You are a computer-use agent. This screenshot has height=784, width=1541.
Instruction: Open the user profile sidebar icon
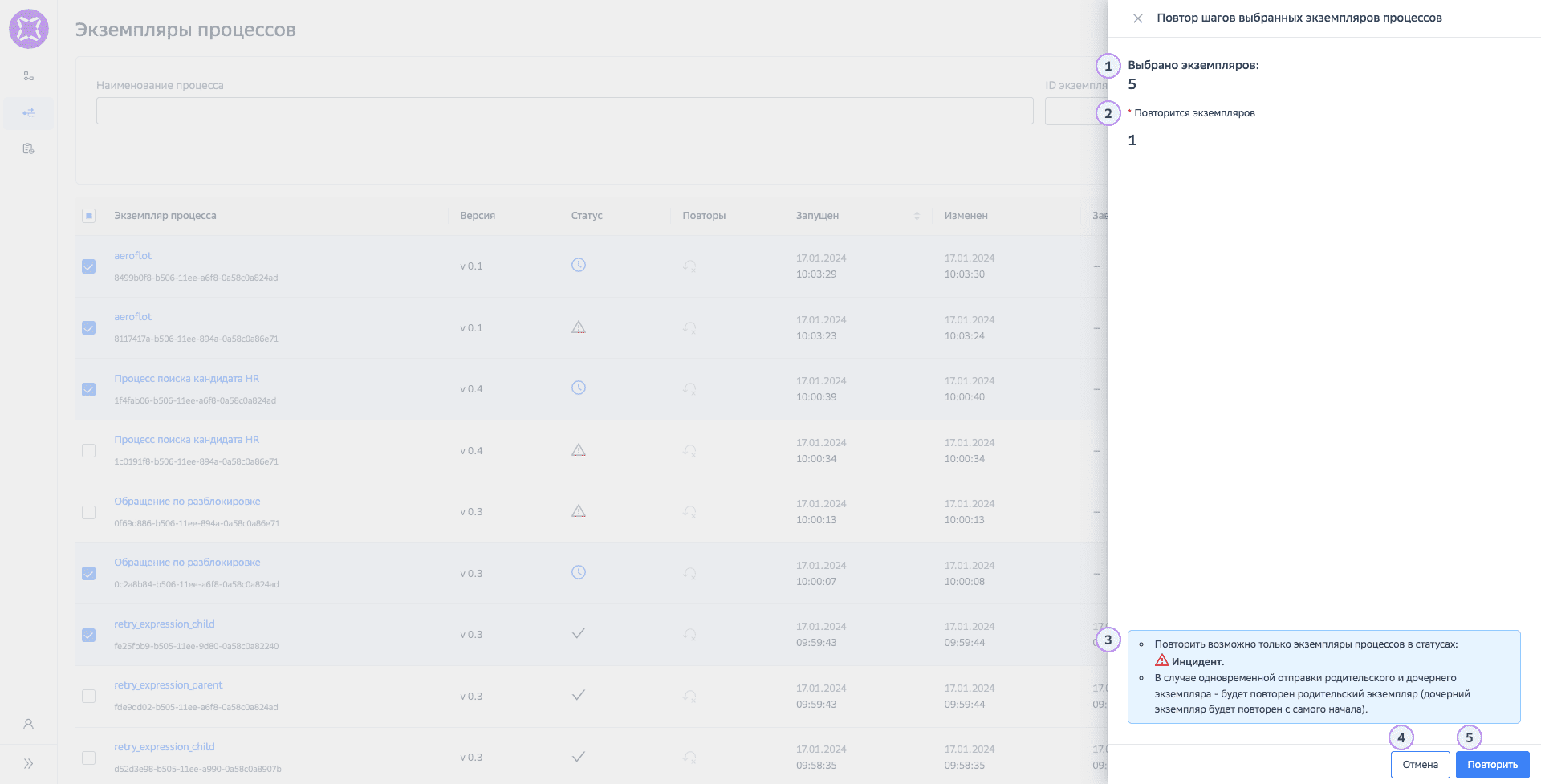pos(29,724)
